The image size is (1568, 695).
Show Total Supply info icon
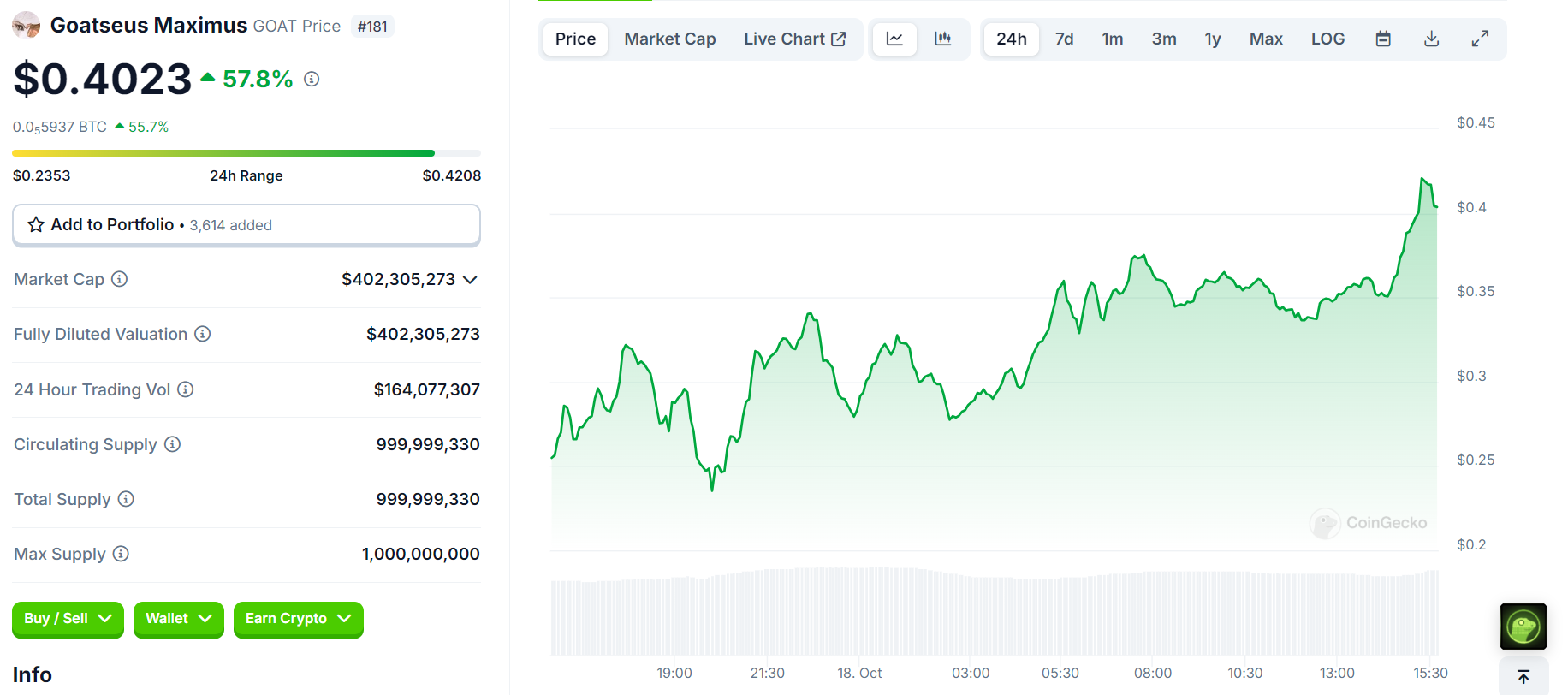126,499
